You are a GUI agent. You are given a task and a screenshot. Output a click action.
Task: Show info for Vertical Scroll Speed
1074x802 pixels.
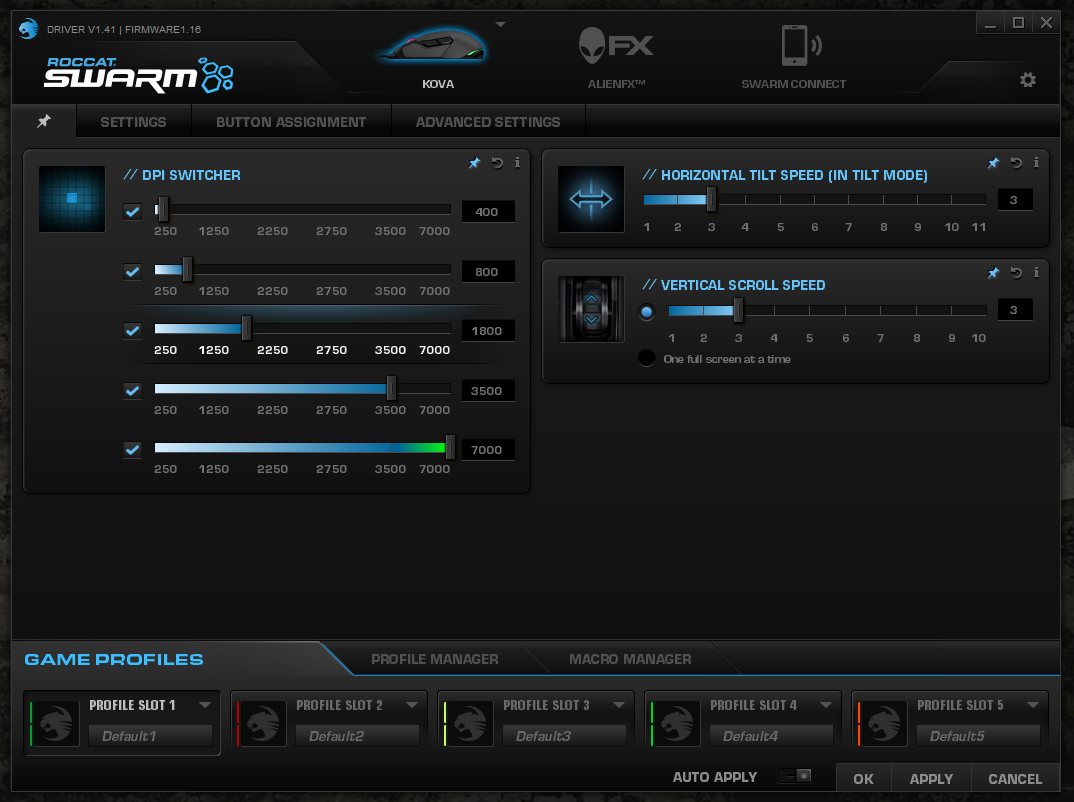coord(1036,273)
